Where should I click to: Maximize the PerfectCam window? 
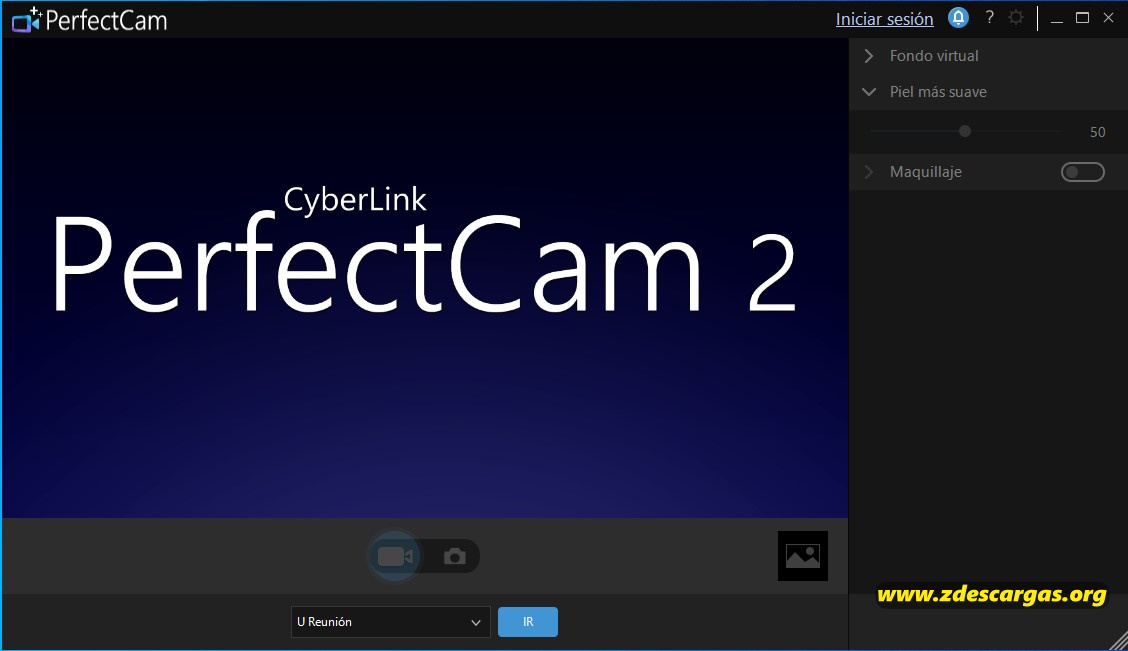[x=1082, y=18]
